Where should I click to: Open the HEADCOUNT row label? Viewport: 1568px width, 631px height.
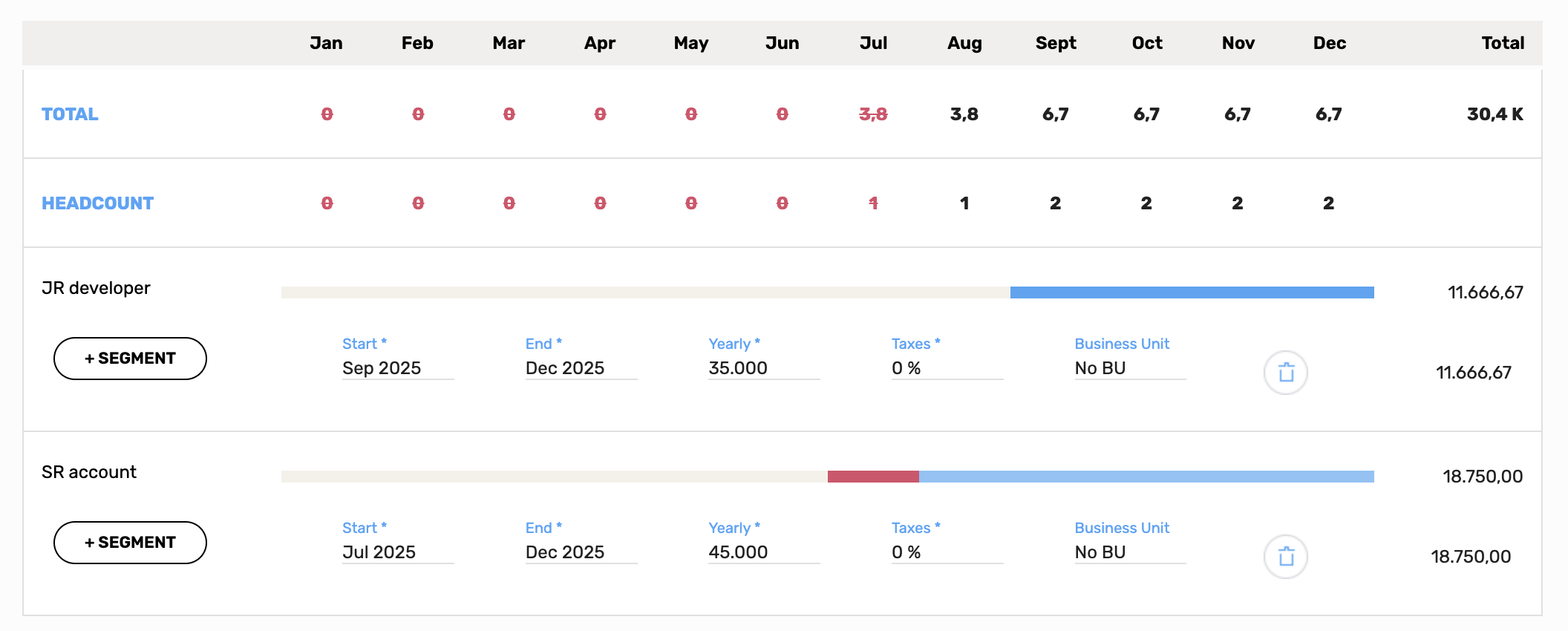point(97,203)
